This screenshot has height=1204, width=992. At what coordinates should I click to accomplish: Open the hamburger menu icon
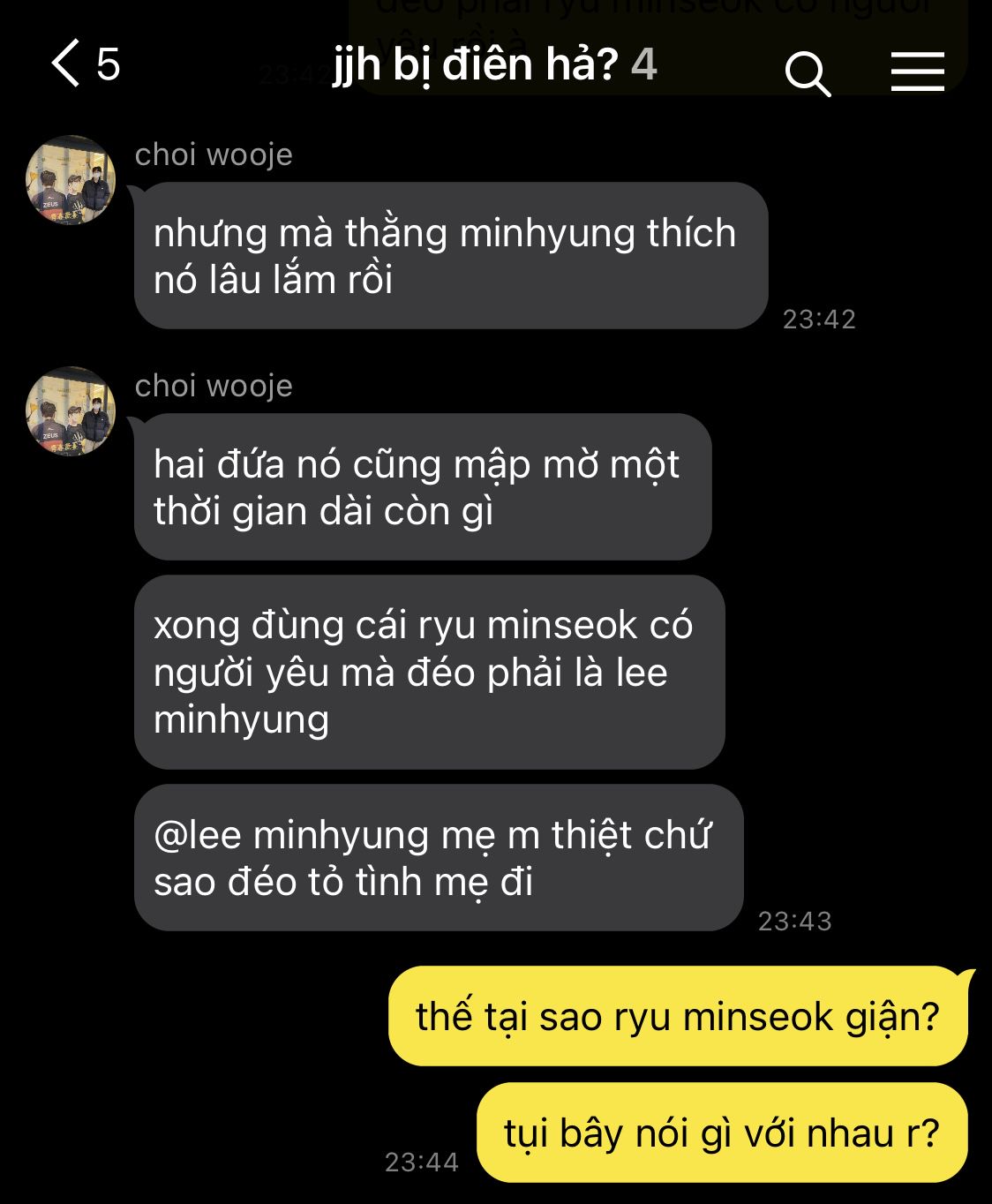click(917, 71)
